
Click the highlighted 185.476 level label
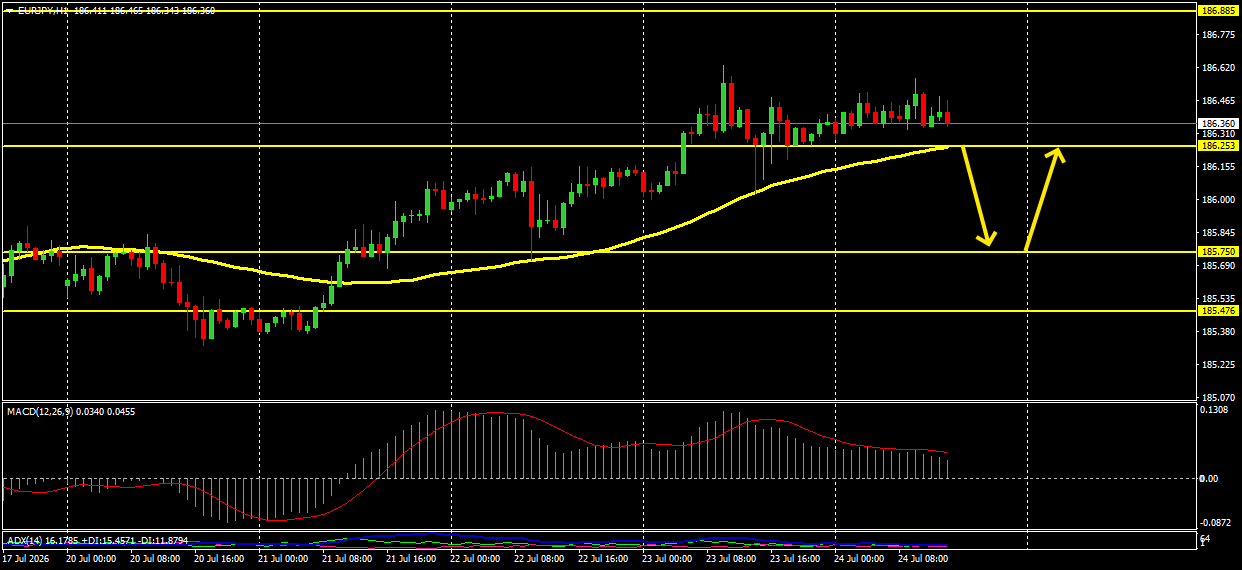pyautogui.click(x=1218, y=311)
